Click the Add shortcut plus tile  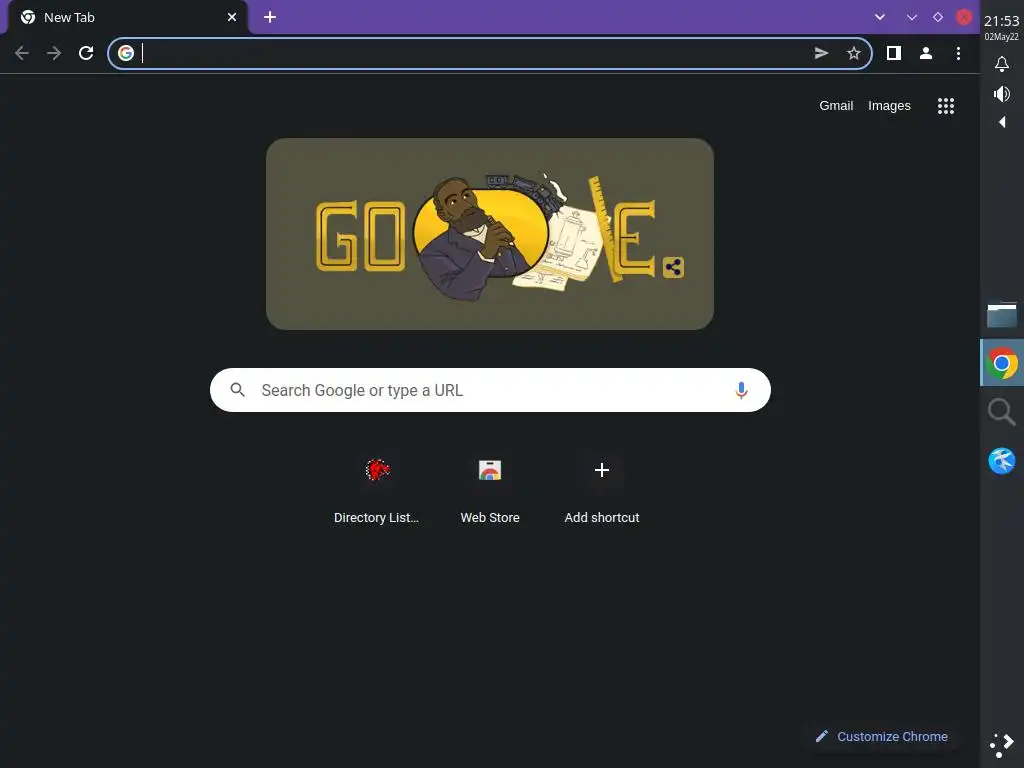pos(601,490)
